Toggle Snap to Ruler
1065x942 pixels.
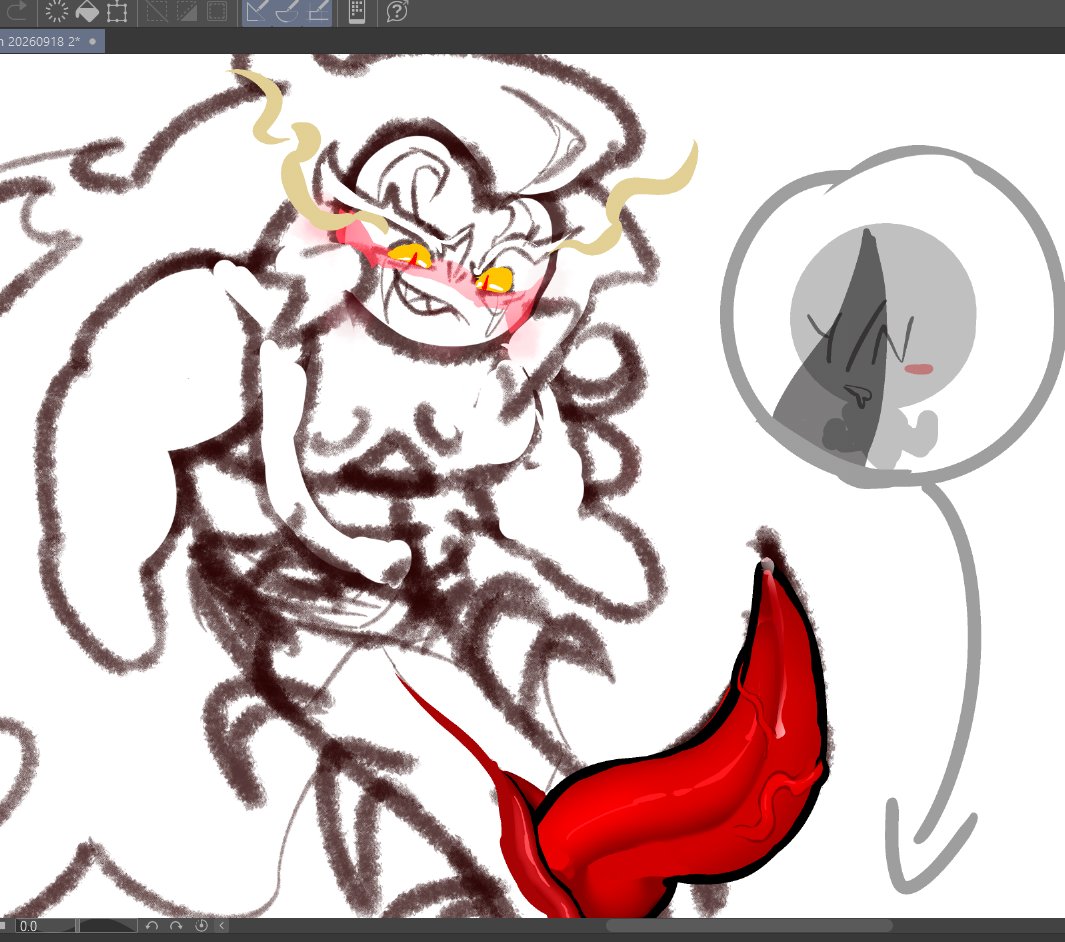pyautogui.click(x=257, y=11)
